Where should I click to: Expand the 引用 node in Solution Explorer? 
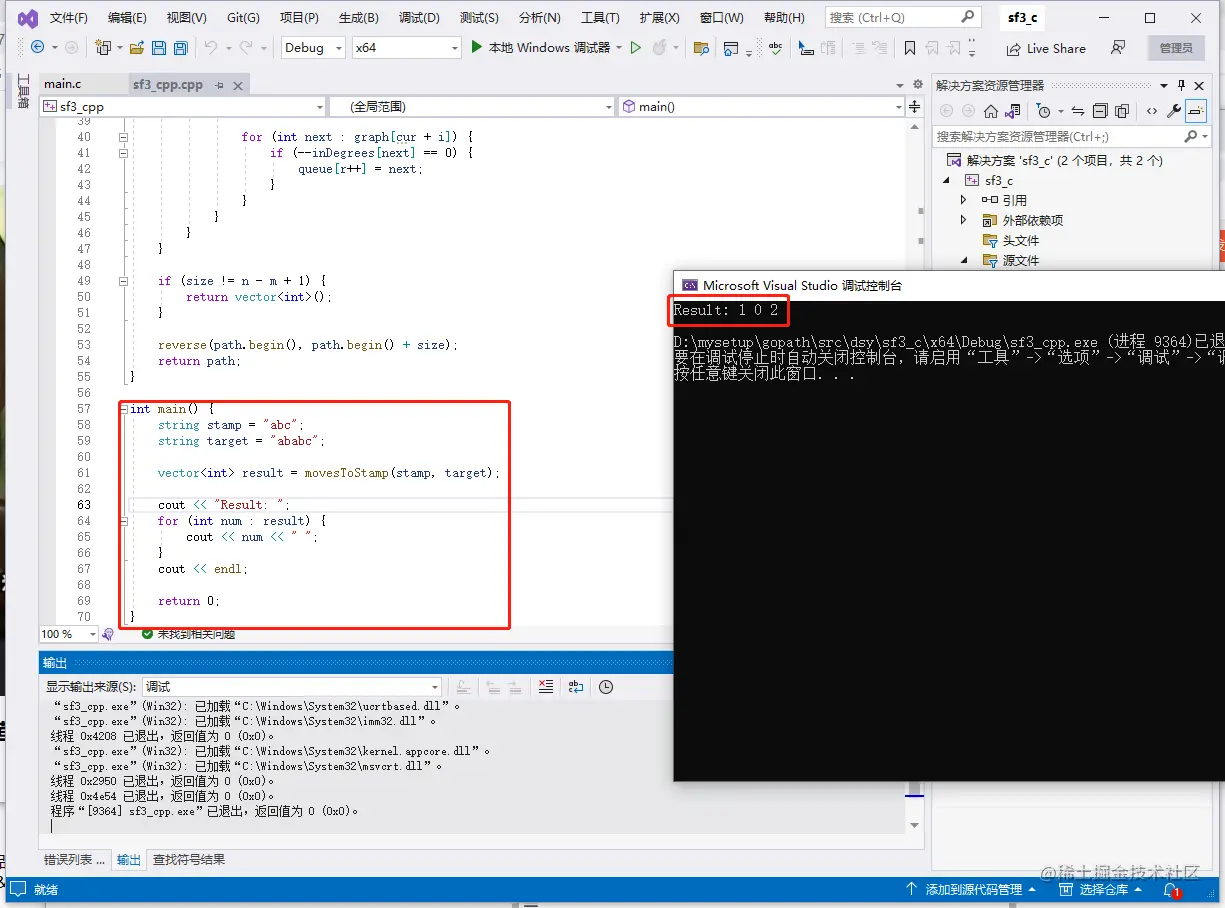coord(964,200)
